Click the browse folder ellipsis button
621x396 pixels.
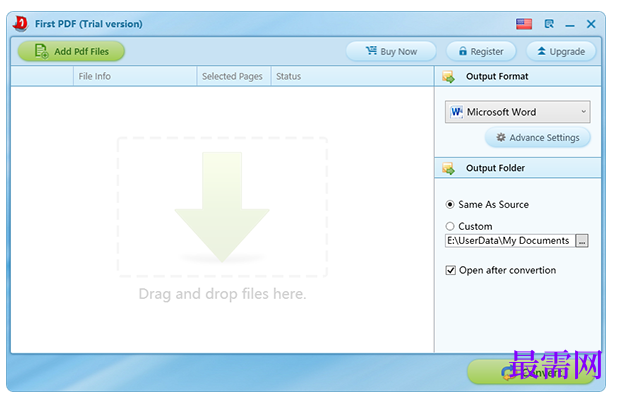coord(582,241)
